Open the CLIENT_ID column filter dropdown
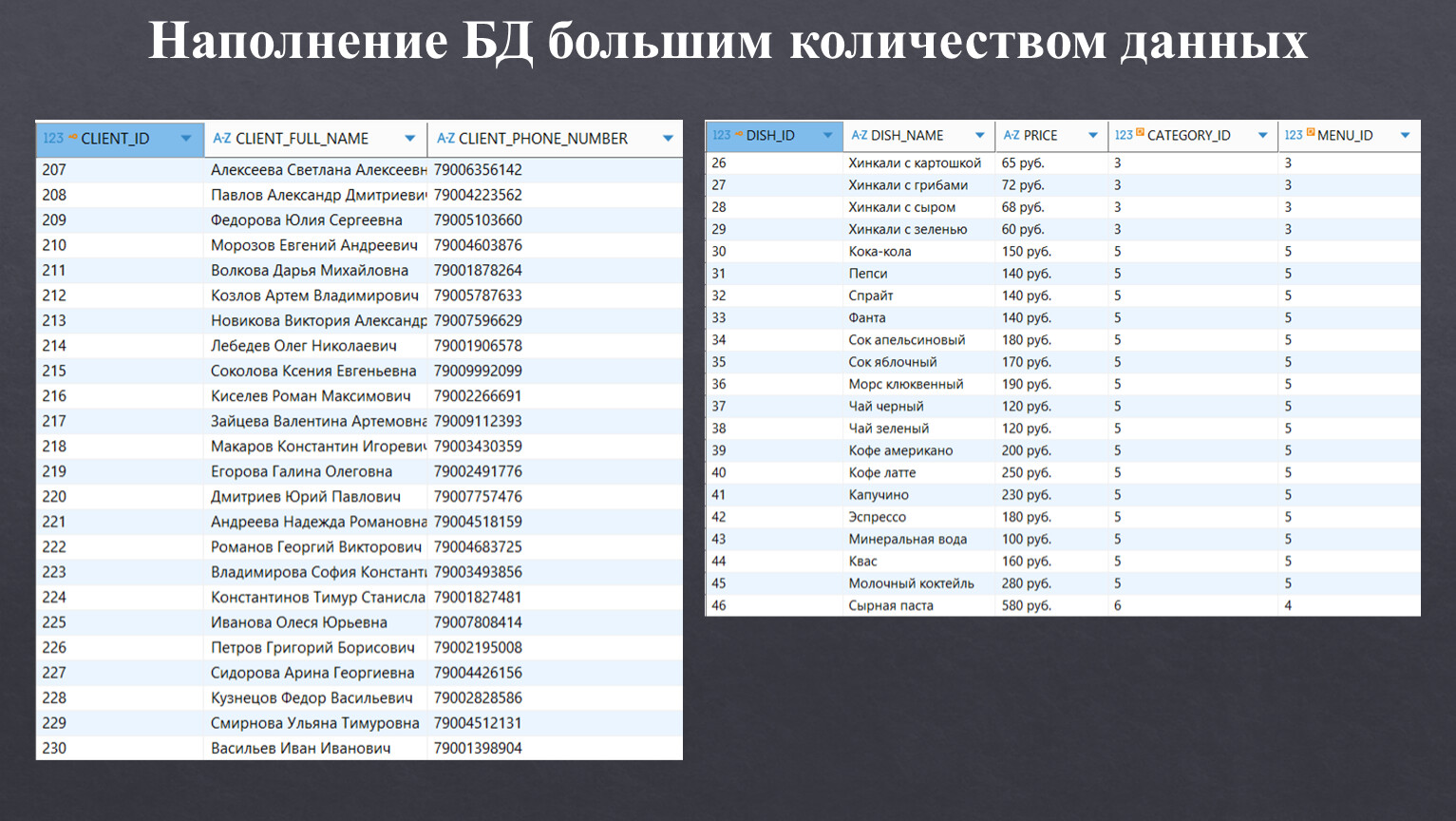The width and height of the screenshot is (1456, 821). pos(186,139)
